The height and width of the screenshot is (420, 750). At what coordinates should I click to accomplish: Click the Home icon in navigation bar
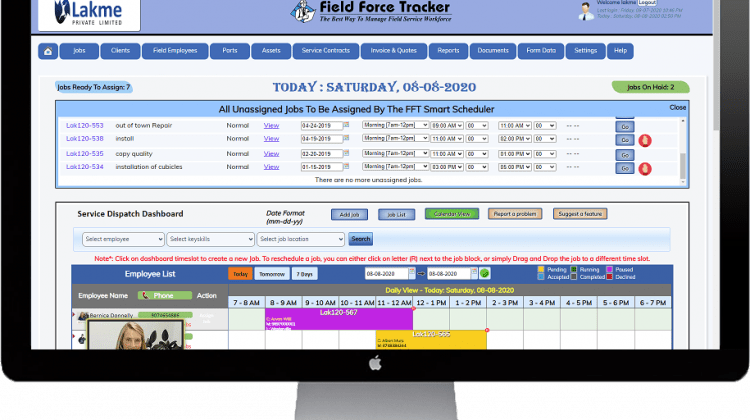(x=48, y=50)
